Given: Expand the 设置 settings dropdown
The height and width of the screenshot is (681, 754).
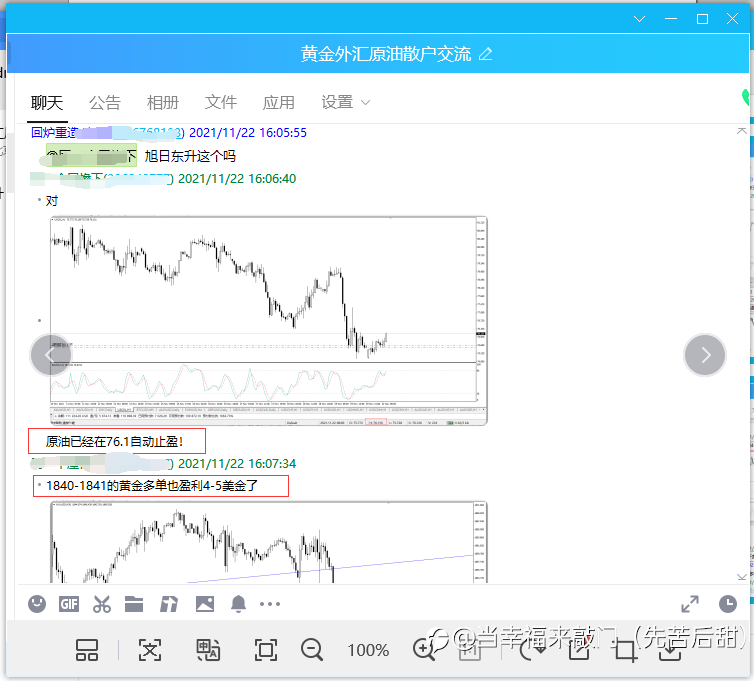Looking at the screenshot, I should click(x=346, y=102).
